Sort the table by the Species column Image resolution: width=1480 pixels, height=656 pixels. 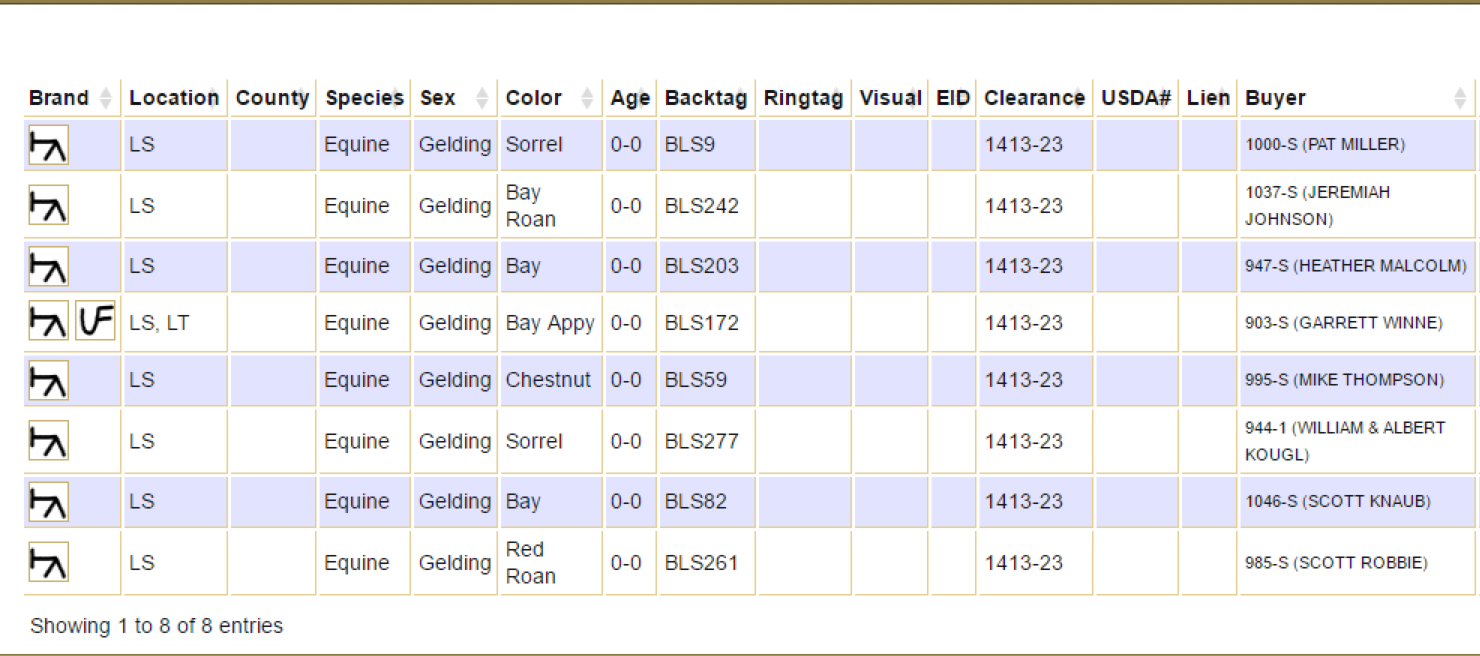click(x=364, y=98)
